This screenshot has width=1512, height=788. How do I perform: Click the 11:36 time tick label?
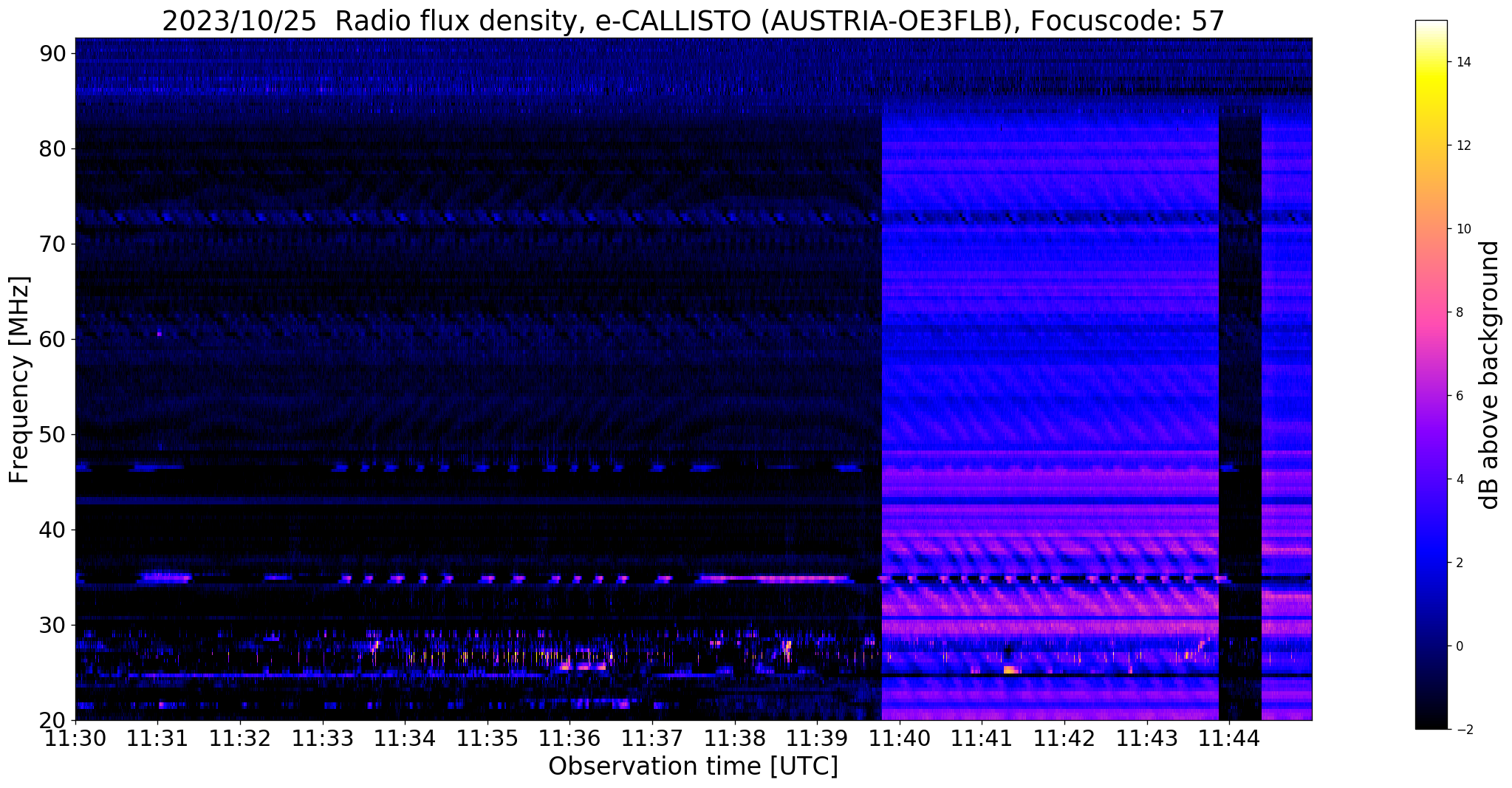tap(569, 738)
